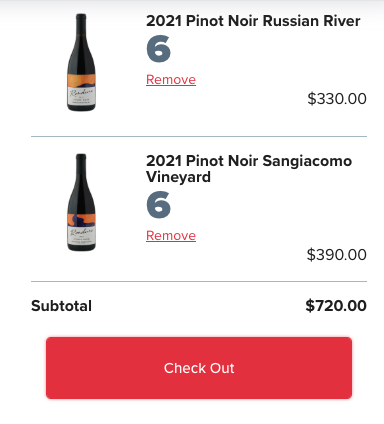Open the Russian River bottle image
Screen dimensions: 384x424
pos(81,62)
